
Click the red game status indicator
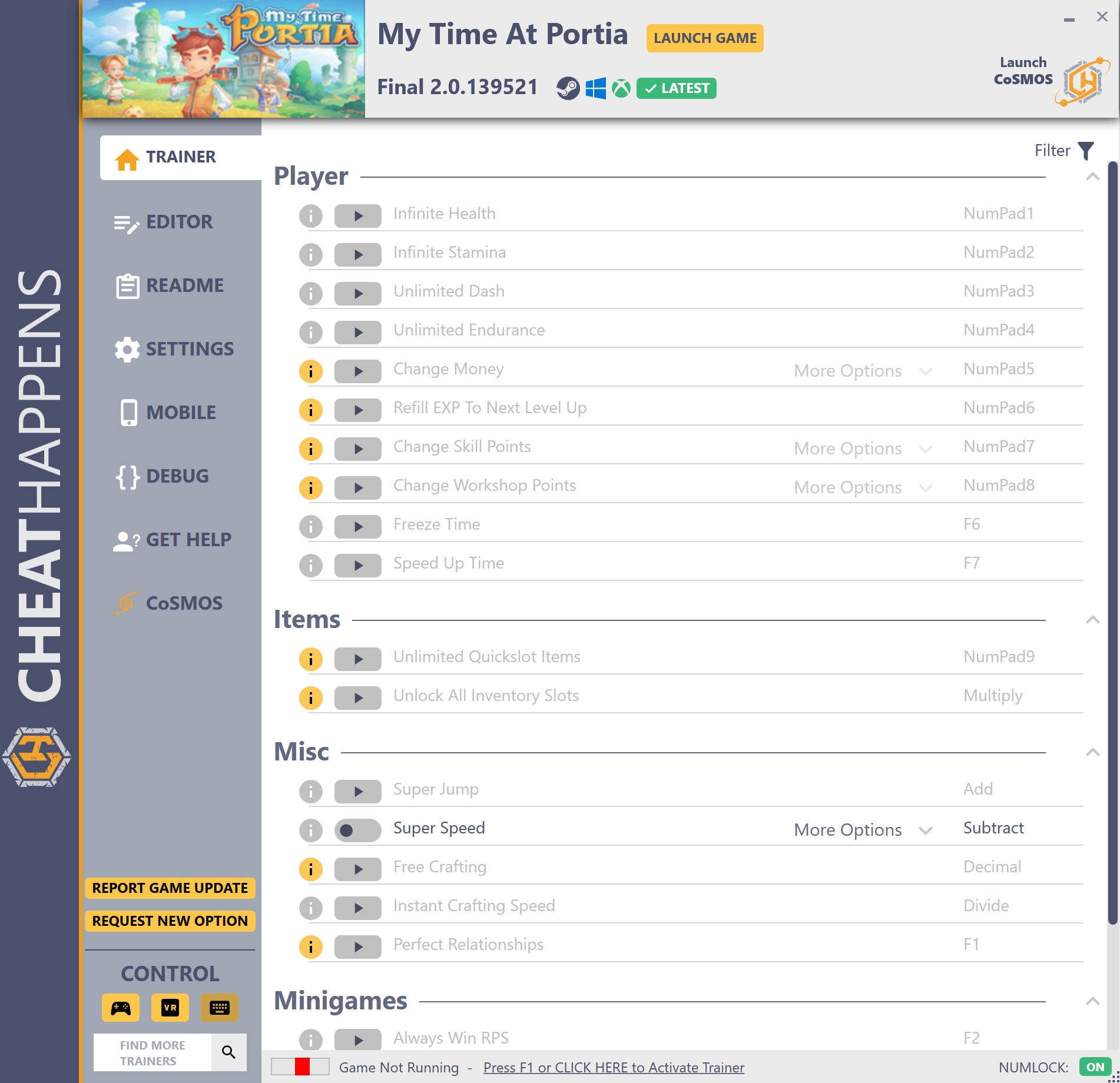pyautogui.click(x=302, y=1067)
